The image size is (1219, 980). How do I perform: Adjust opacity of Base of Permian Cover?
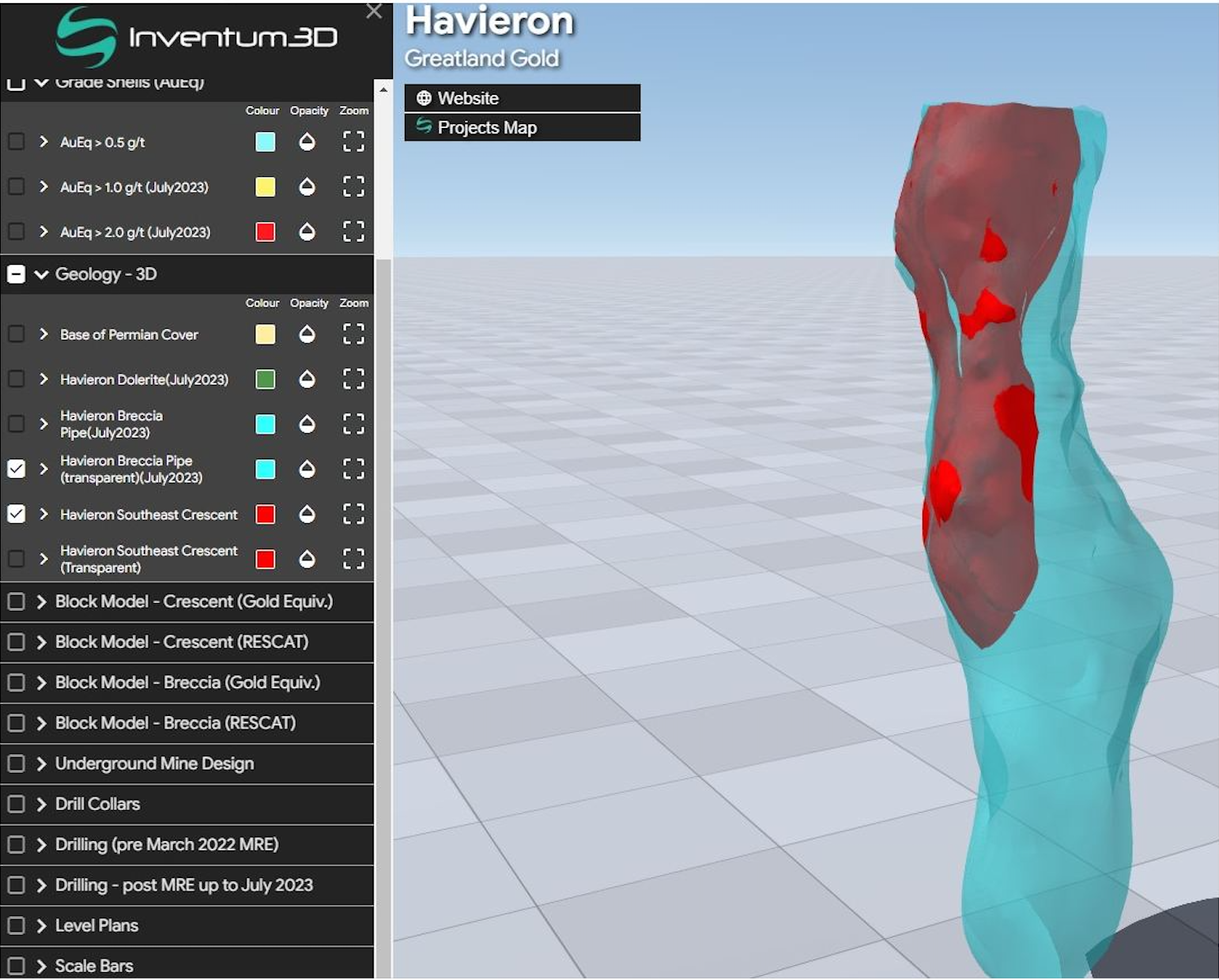coord(307,334)
